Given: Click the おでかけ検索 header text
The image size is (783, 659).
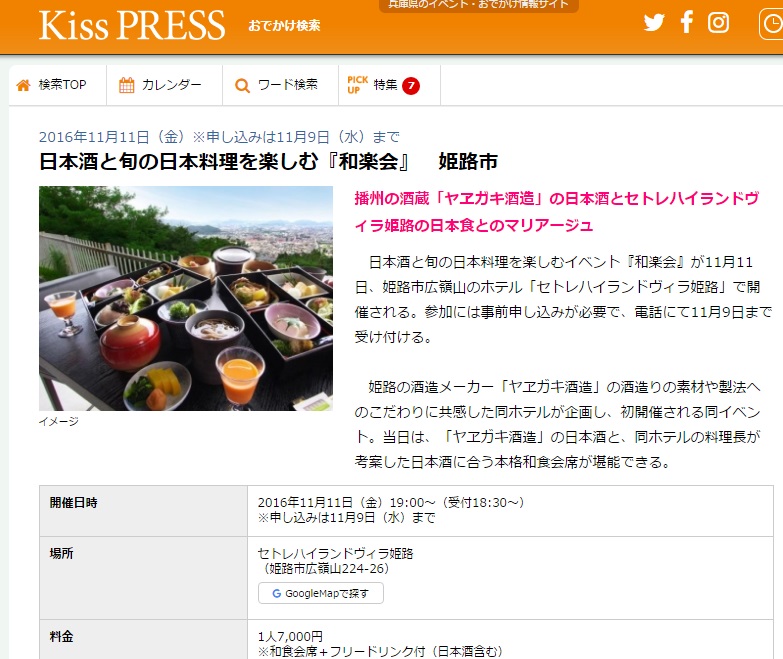Looking at the screenshot, I should coord(284,25).
